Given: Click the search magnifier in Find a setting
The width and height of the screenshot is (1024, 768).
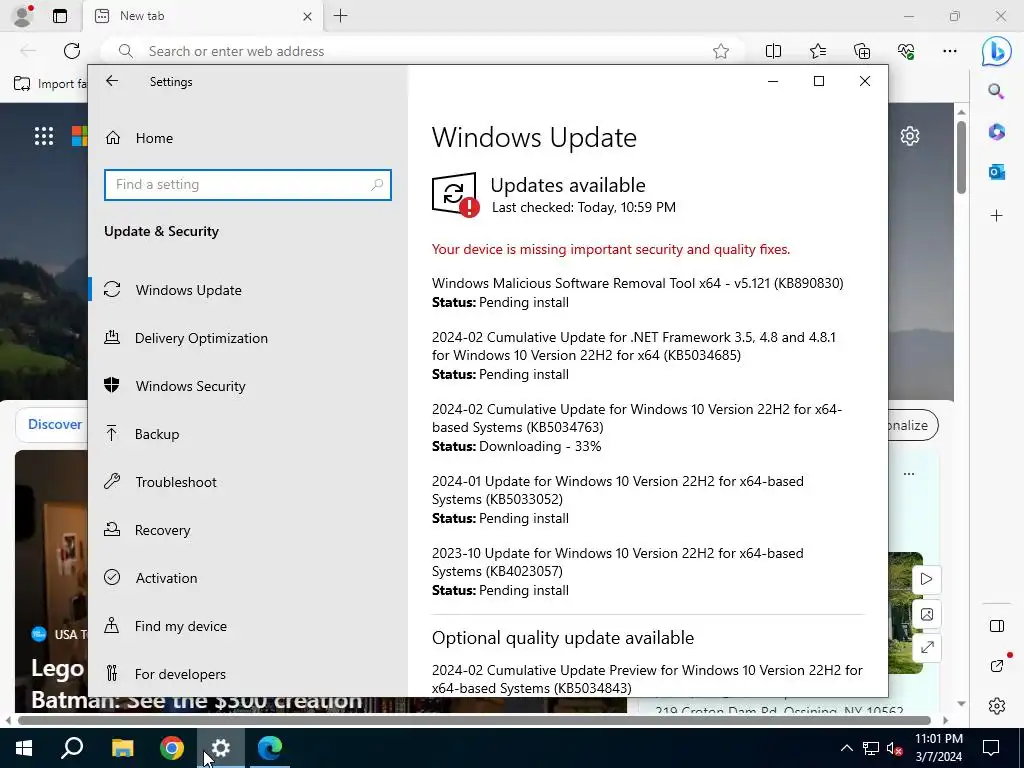Looking at the screenshot, I should (x=377, y=185).
